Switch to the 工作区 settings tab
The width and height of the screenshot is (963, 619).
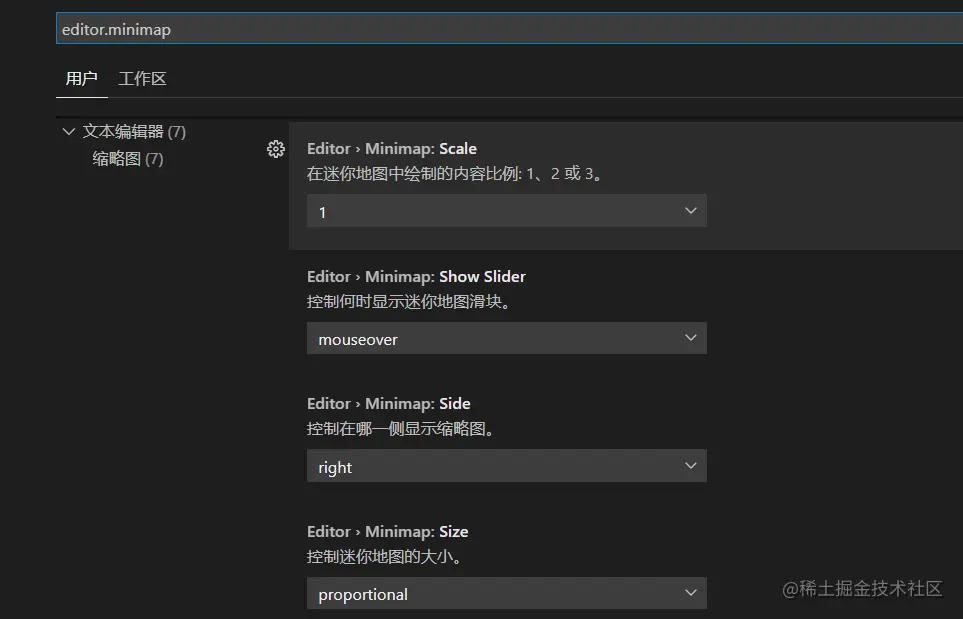point(142,78)
